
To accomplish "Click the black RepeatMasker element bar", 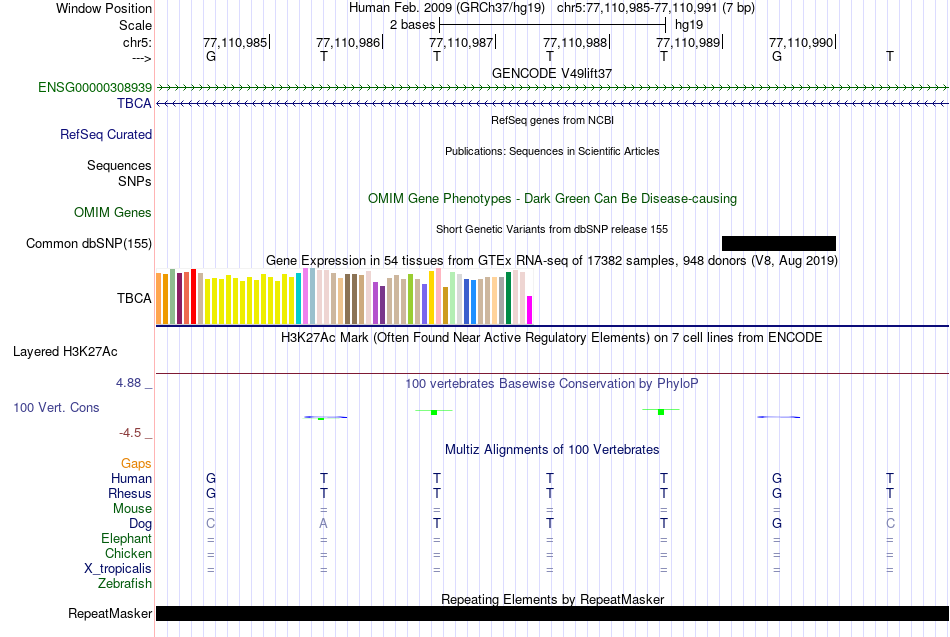I will (553, 613).
